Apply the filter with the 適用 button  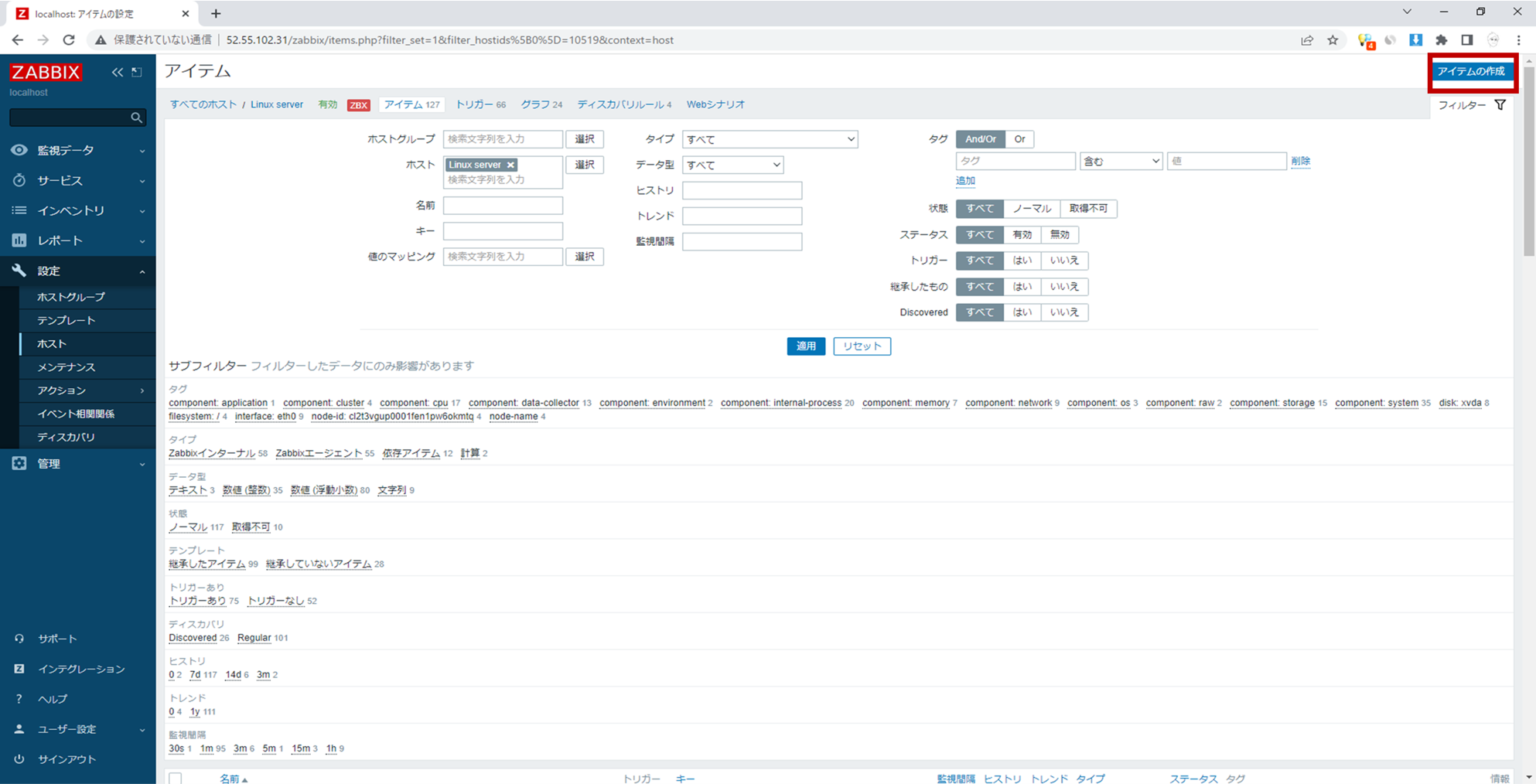(x=807, y=345)
